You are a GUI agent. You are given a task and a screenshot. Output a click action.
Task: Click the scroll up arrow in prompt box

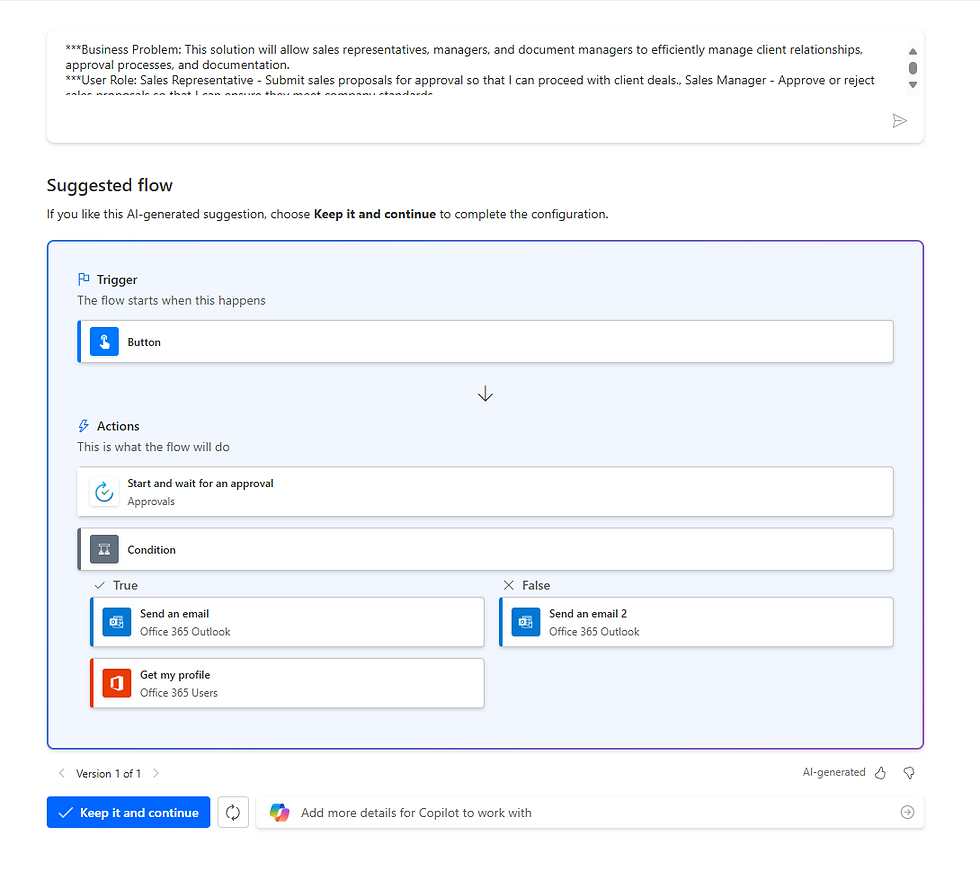(912, 51)
